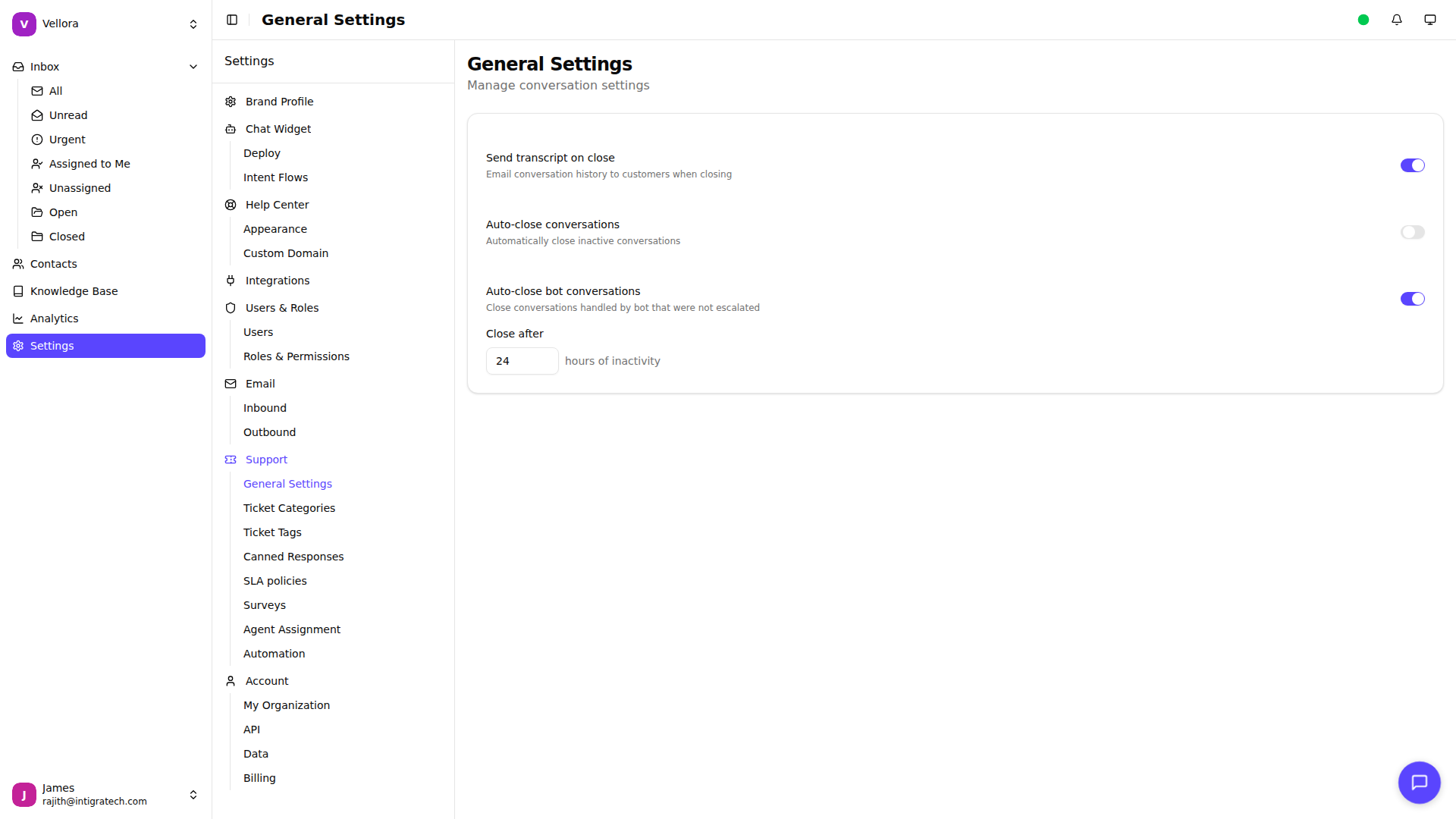Click the Integrations plug icon
This screenshot has height=819, width=1456.
(231, 281)
